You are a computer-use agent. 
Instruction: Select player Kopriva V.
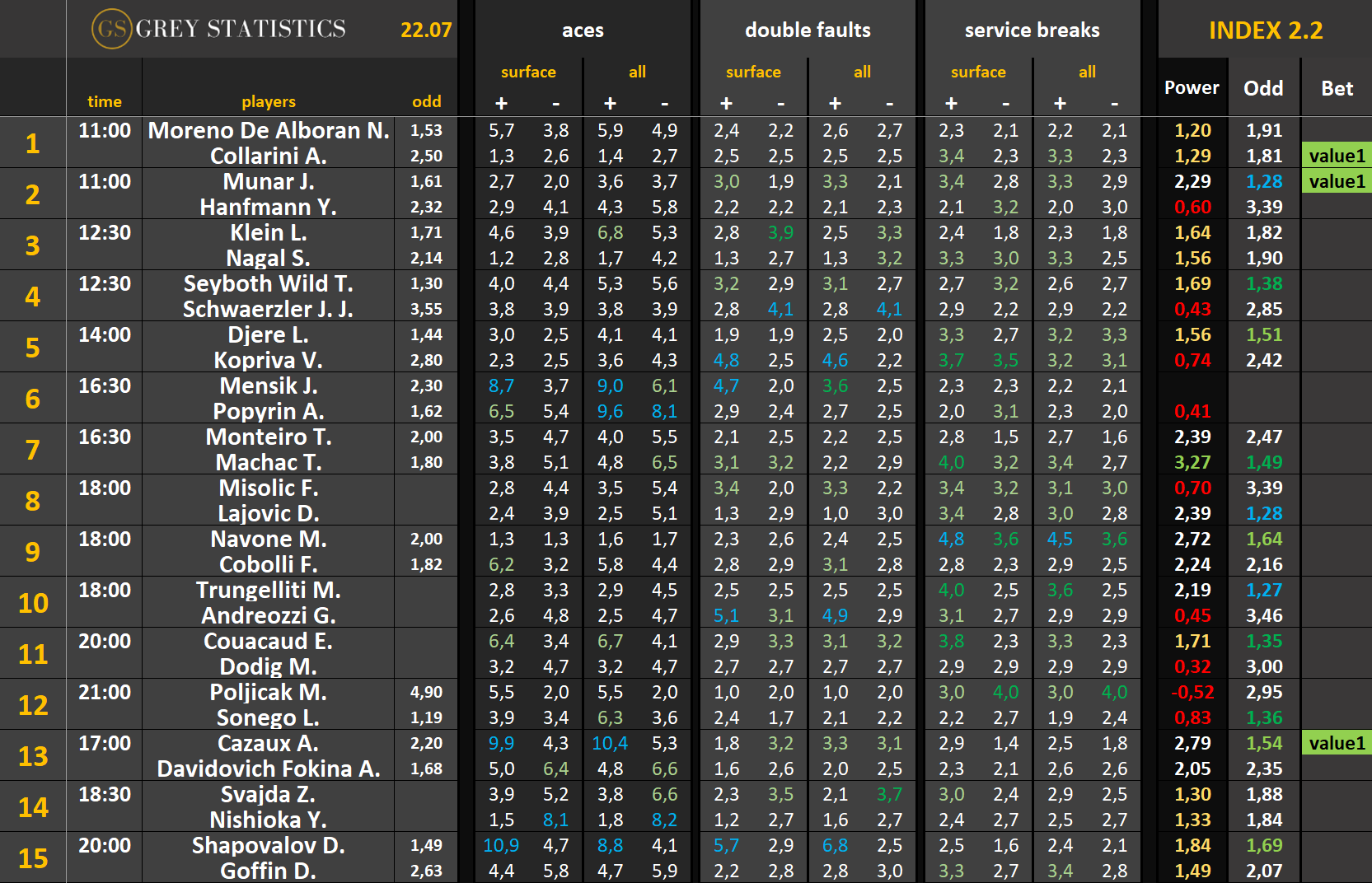(269, 360)
